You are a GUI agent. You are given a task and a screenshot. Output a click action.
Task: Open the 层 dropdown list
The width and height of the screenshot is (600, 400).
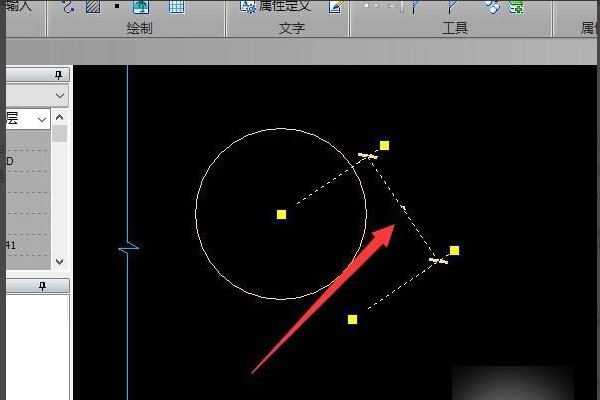(x=42, y=120)
